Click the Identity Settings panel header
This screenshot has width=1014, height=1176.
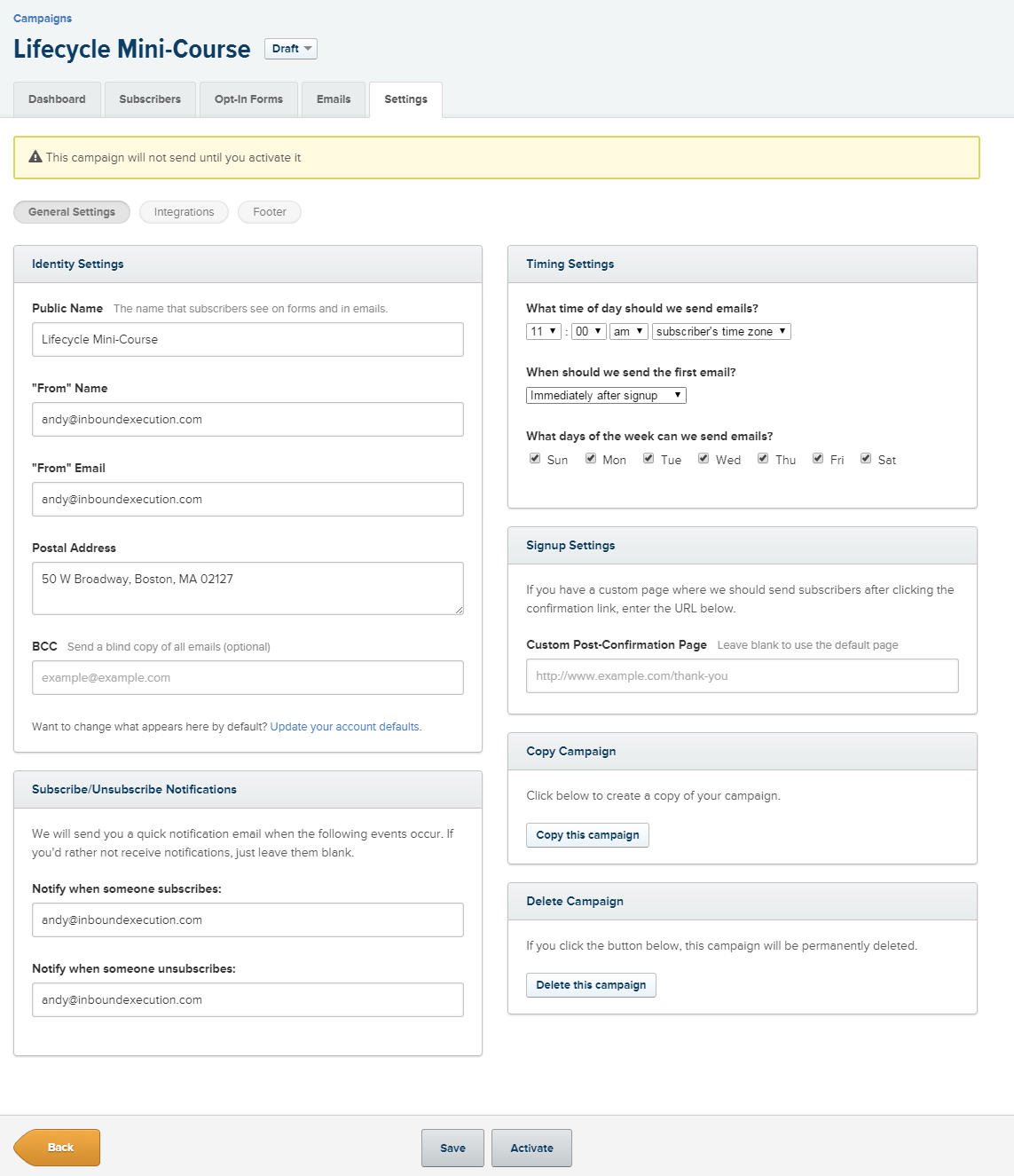(x=248, y=264)
